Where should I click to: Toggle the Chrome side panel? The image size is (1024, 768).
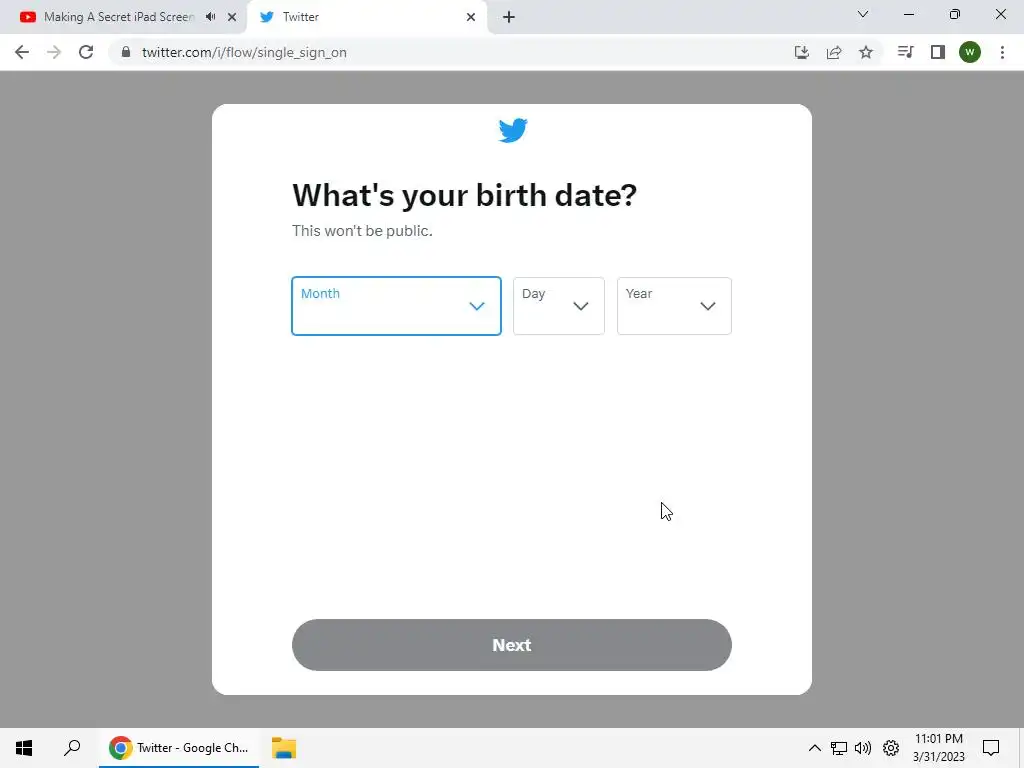(938, 52)
